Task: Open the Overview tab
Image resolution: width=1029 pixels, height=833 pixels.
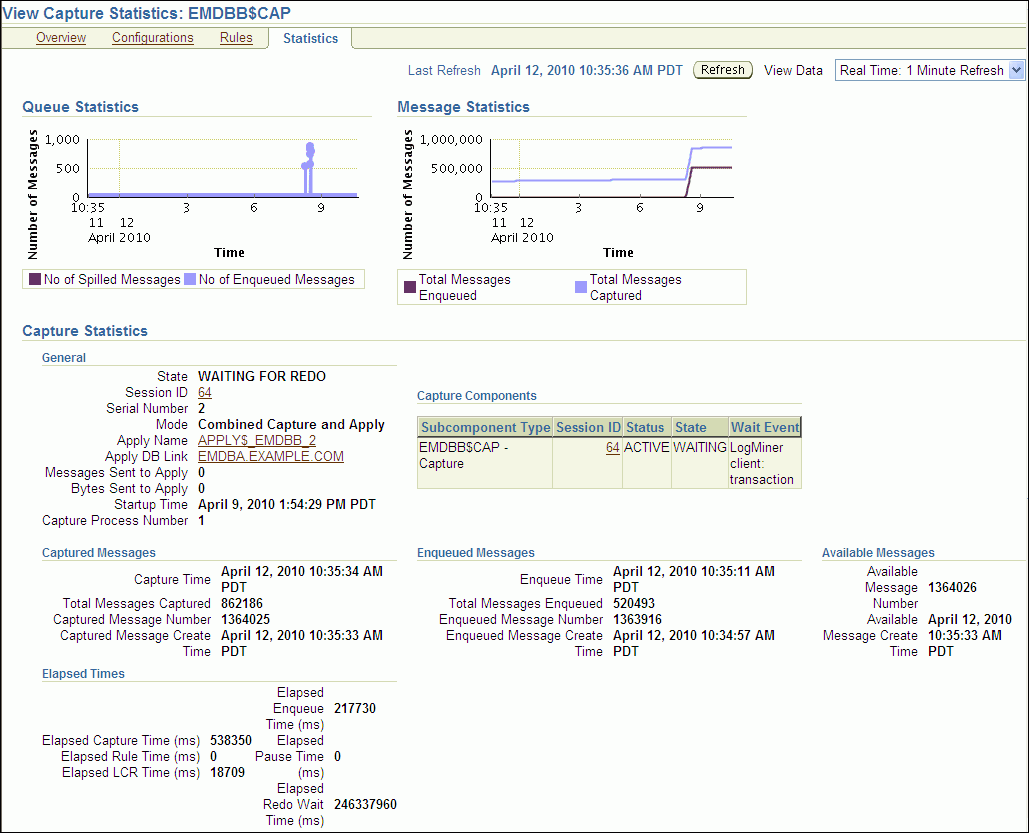Action: [61, 38]
